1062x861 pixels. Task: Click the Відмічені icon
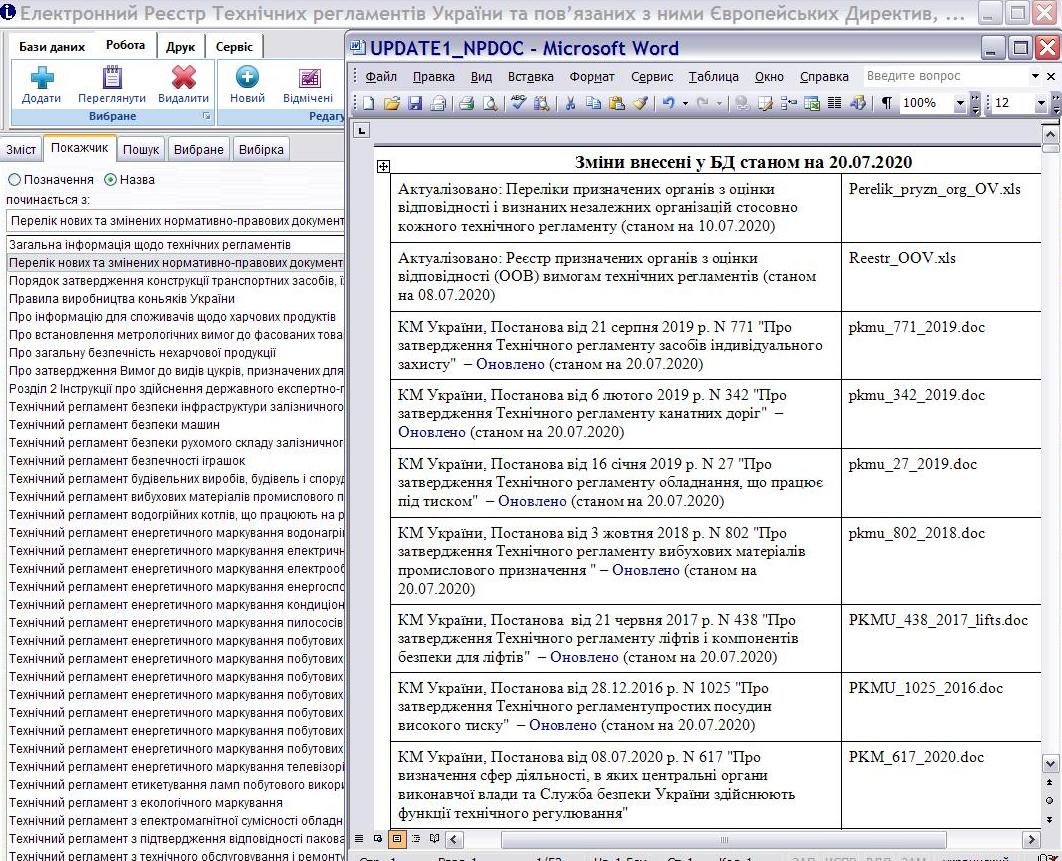pyautogui.click(x=309, y=78)
